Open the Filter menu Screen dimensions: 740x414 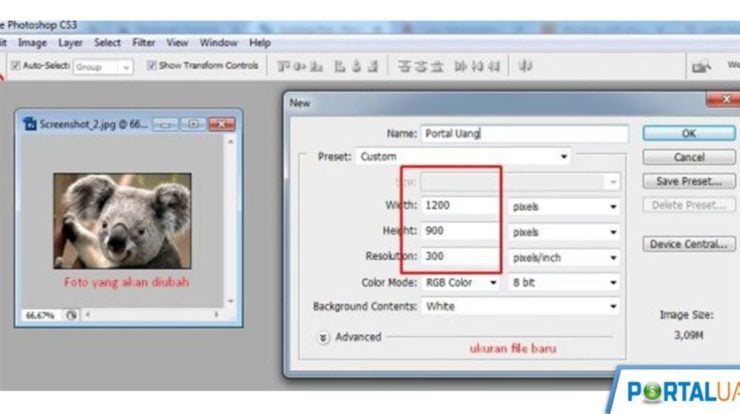143,43
